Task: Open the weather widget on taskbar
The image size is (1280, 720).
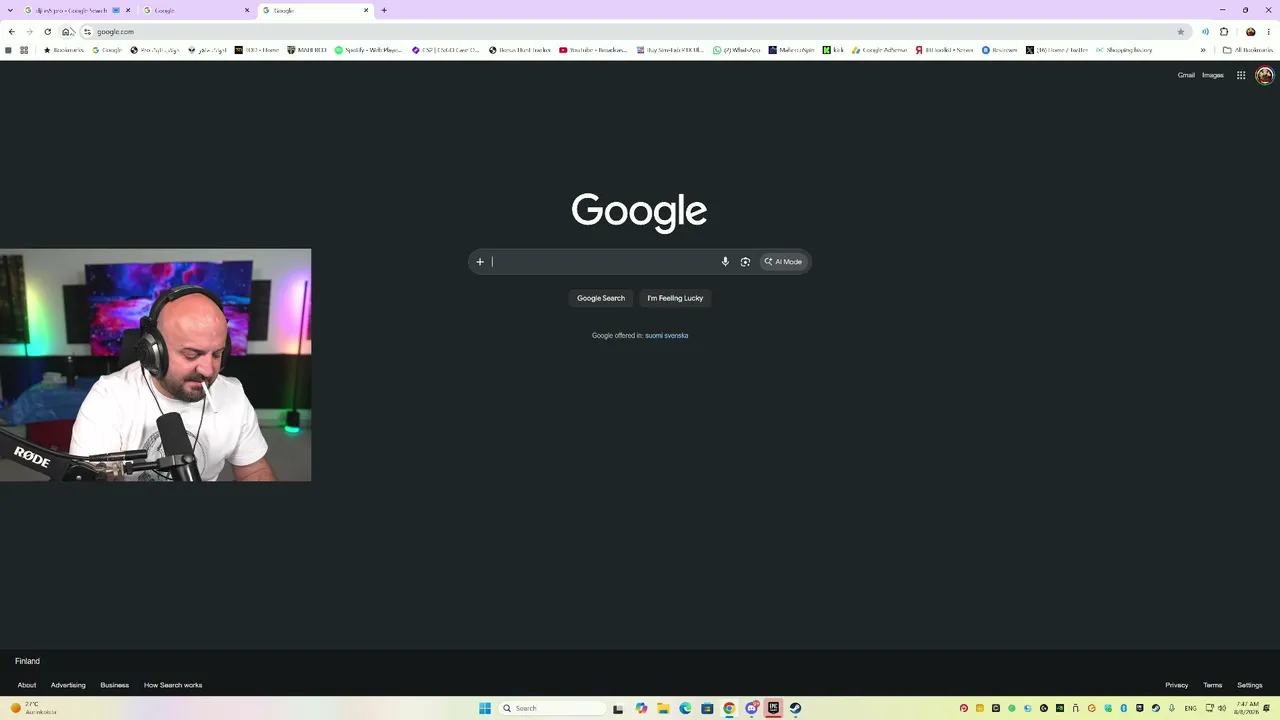Action: click(x=33, y=708)
